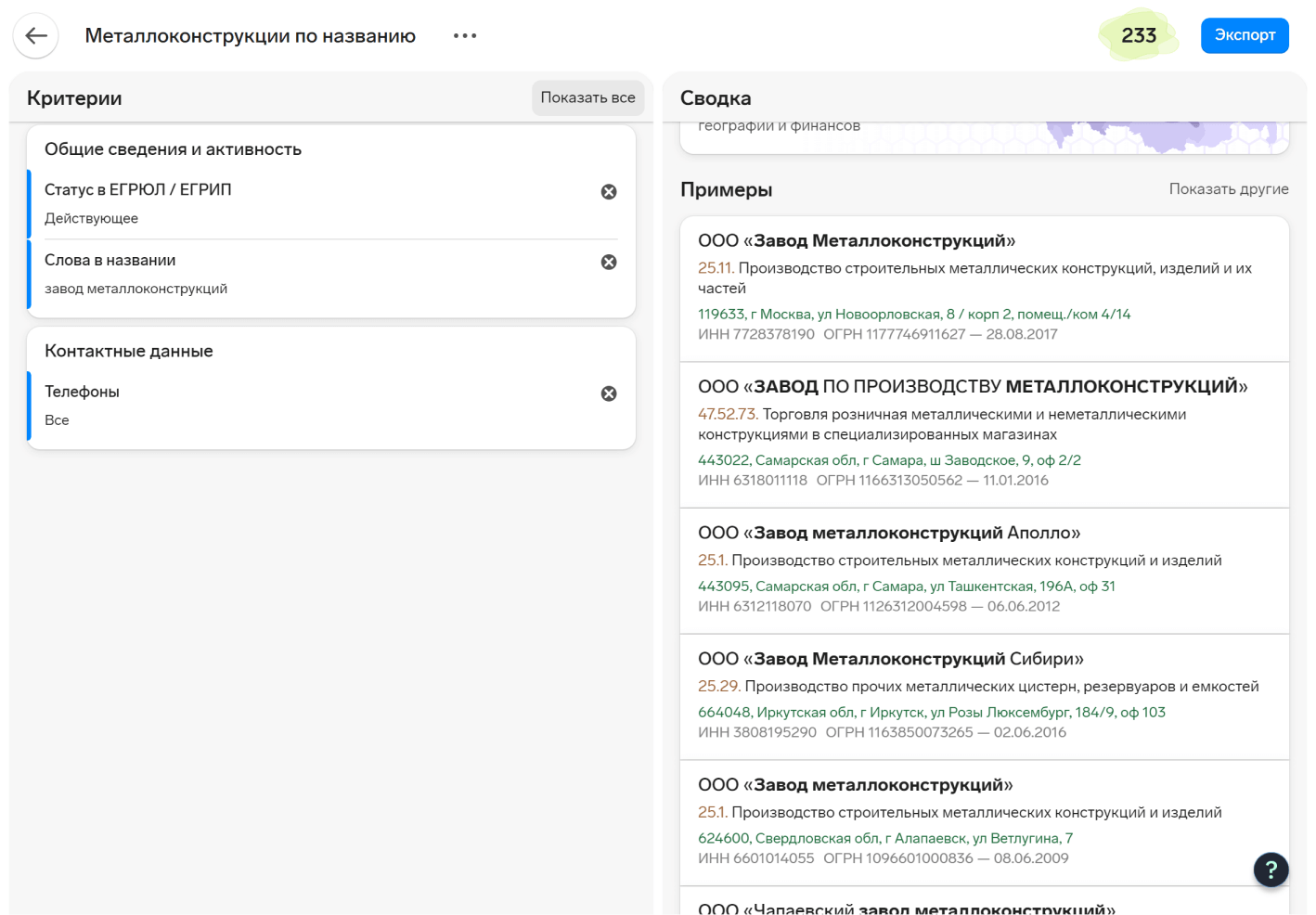Open ООО «ЗАВОД ПО ПРОИЗВОДСТВУ МЕТАЛЛОКОНСТРУКЦИЙ» entry
1316x915 pixels.
(x=972, y=387)
